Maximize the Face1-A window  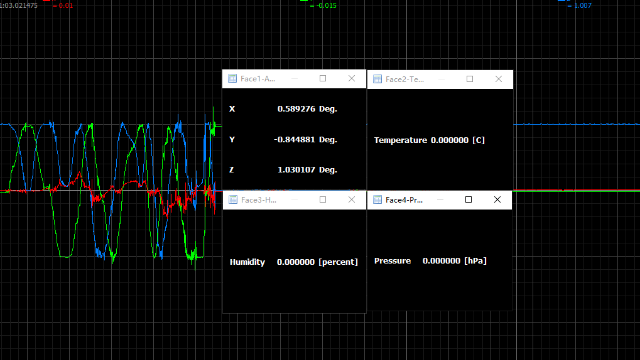tap(323, 78)
